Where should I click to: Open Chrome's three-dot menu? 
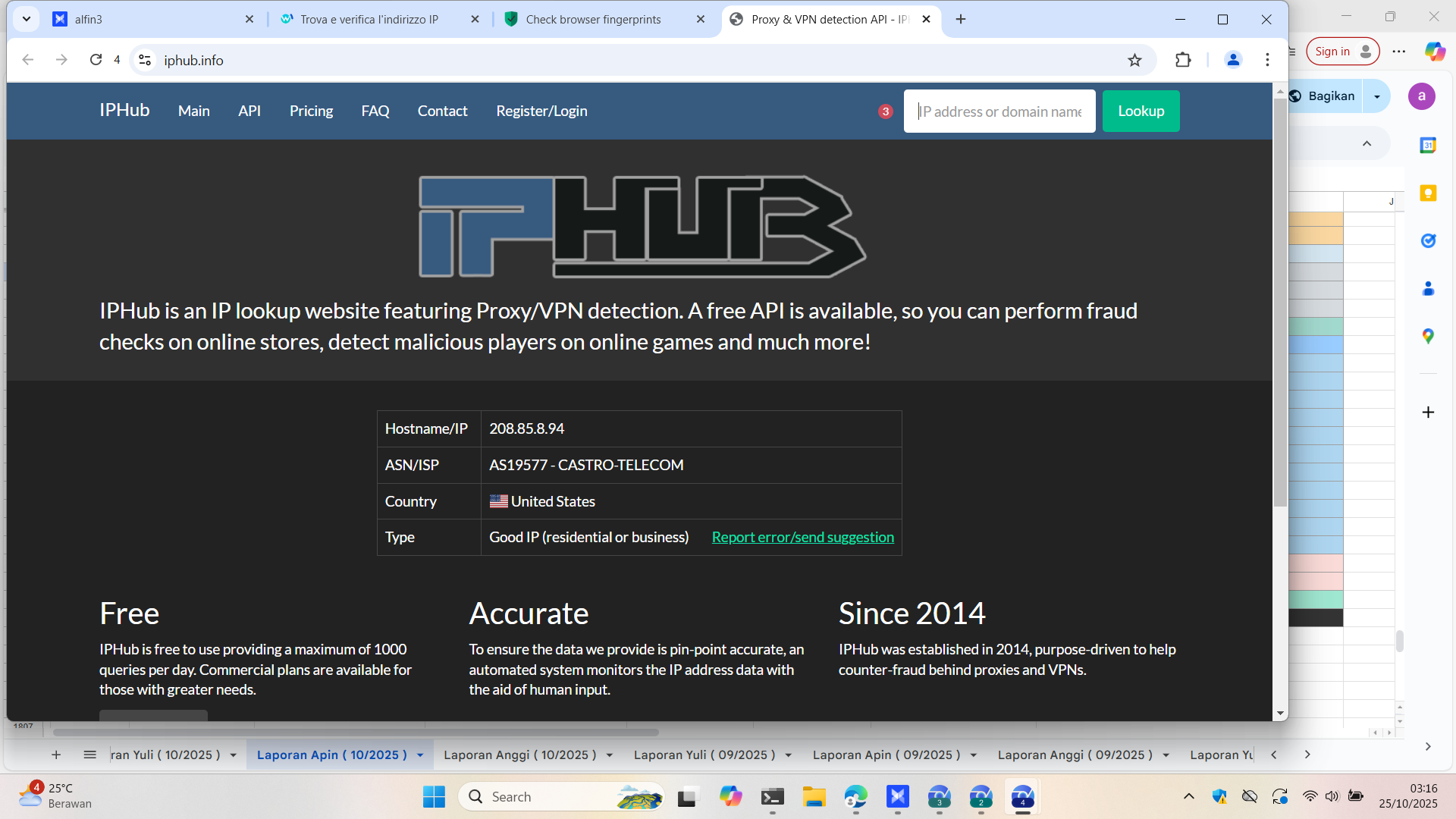pyautogui.click(x=1267, y=60)
